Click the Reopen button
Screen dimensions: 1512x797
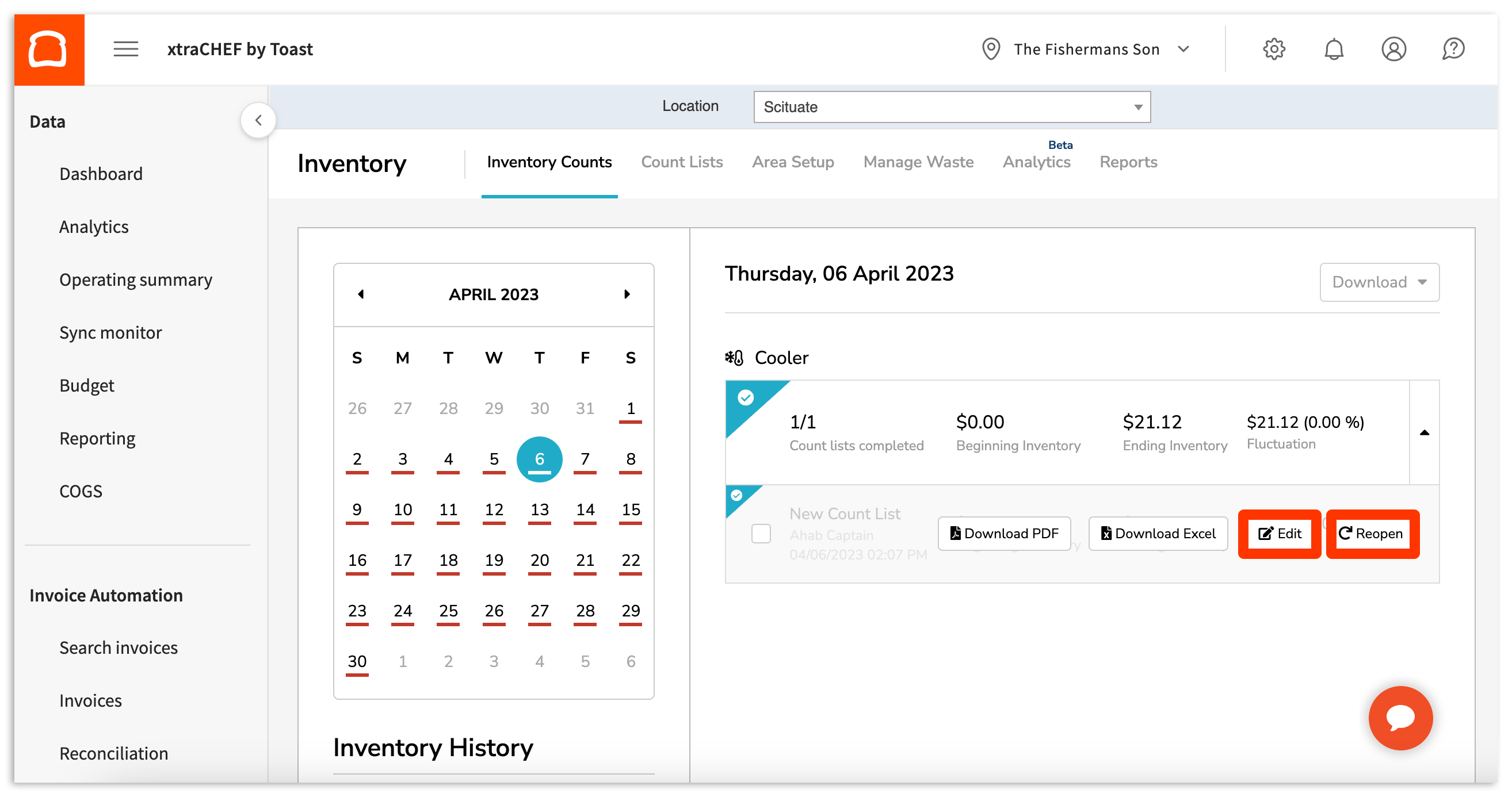[1372, 534]
